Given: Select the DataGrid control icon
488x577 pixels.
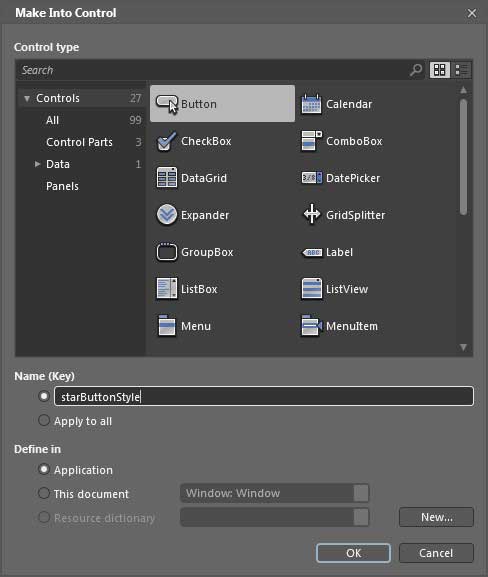Looking at the screenshot, I should coord(167,178).
